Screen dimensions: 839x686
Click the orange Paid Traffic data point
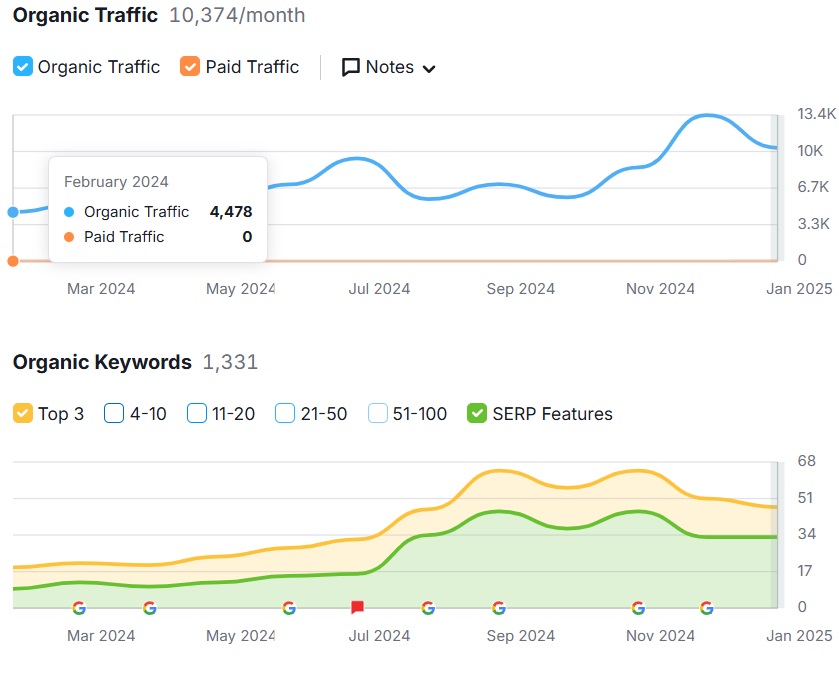pos(13,261)
